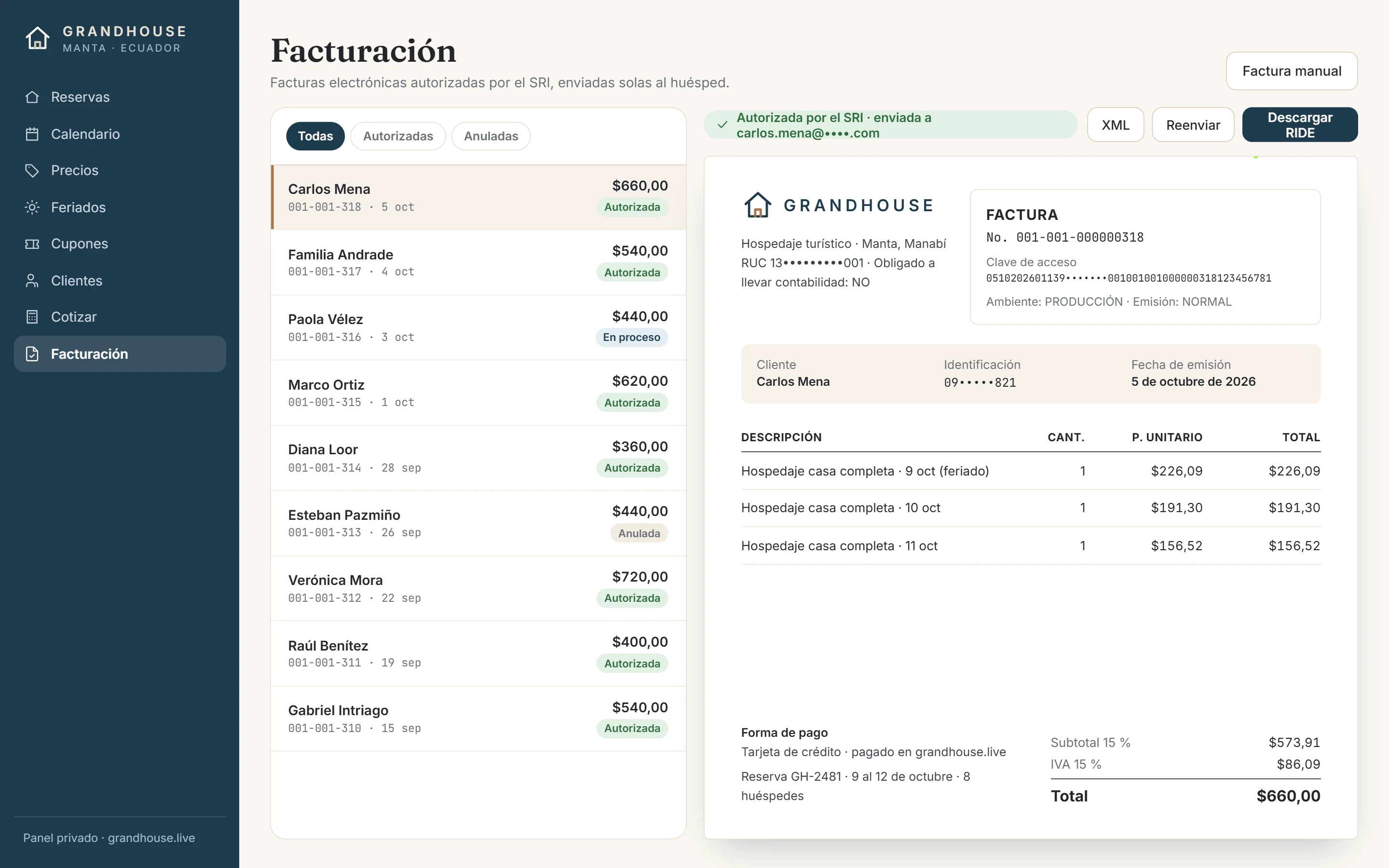Click invoice number 001-001-000000318
The height and width of the screenshot is (868, 1389).
click(1080, 238)
